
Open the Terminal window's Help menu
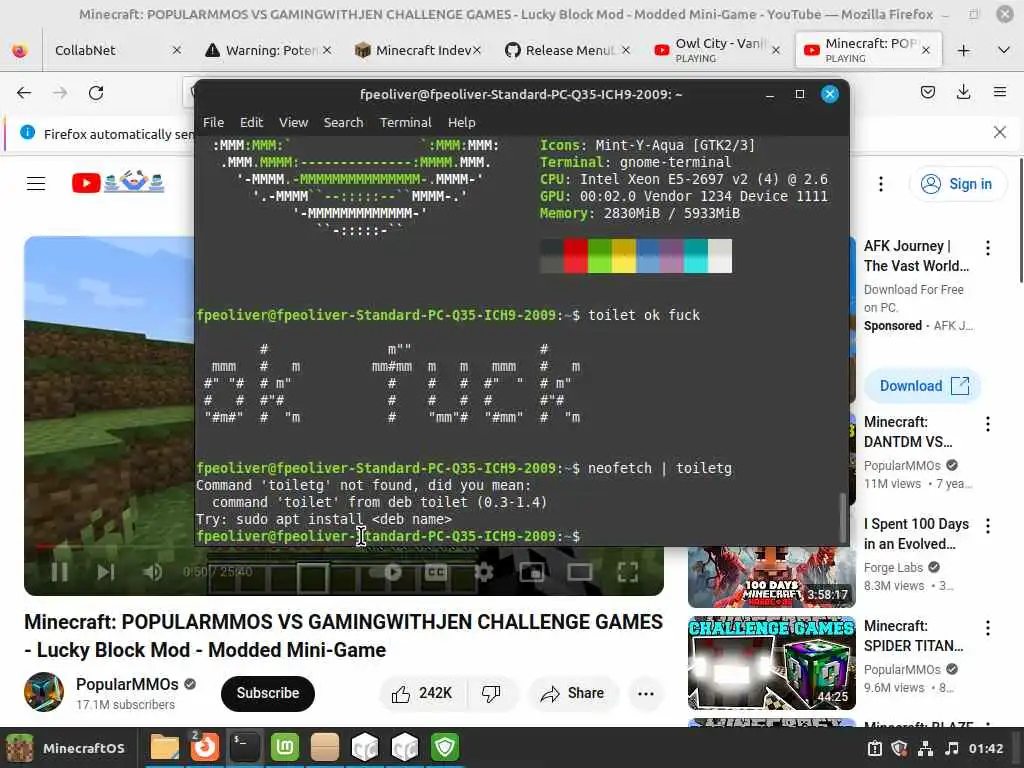[x=461, y=122]
